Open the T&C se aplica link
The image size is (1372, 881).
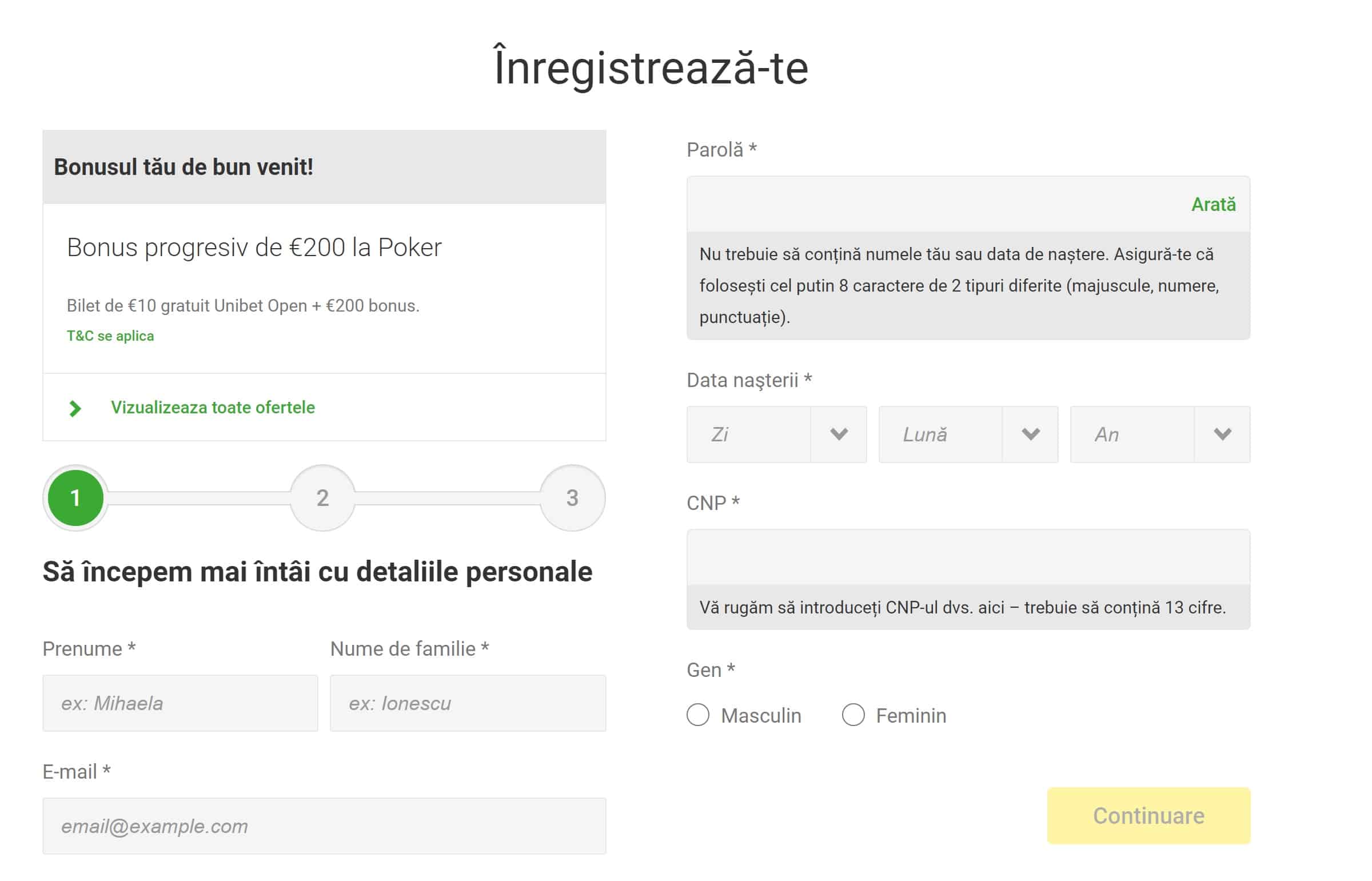[110, 336]
